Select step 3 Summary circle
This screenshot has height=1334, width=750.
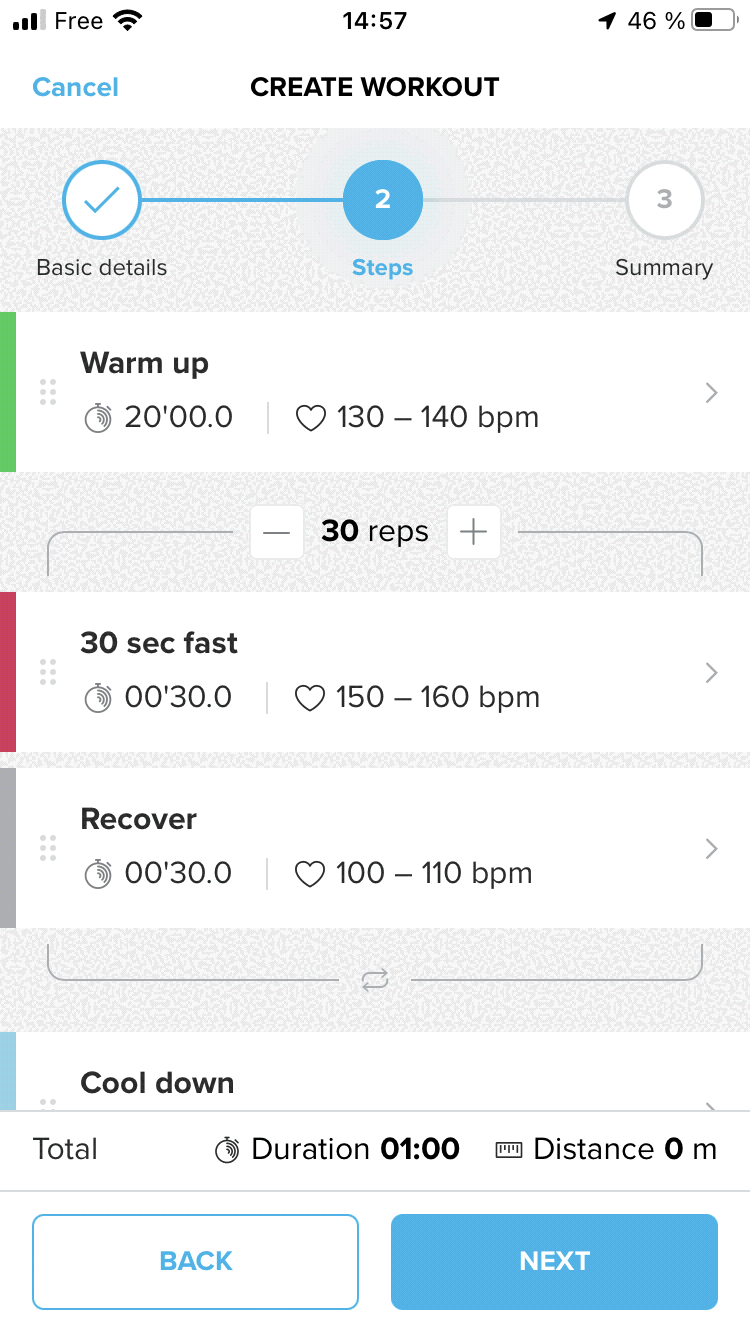pos(664,201)
